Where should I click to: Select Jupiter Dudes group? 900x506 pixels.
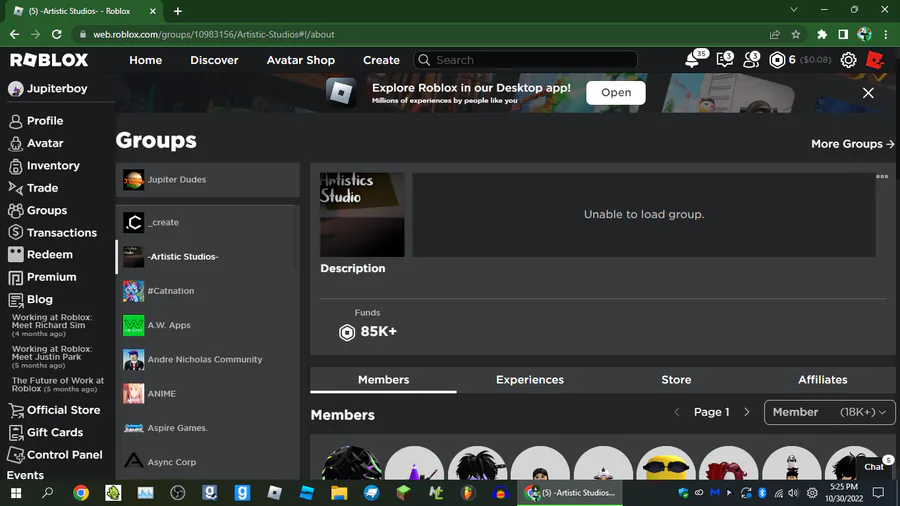[x=207, y=180]
